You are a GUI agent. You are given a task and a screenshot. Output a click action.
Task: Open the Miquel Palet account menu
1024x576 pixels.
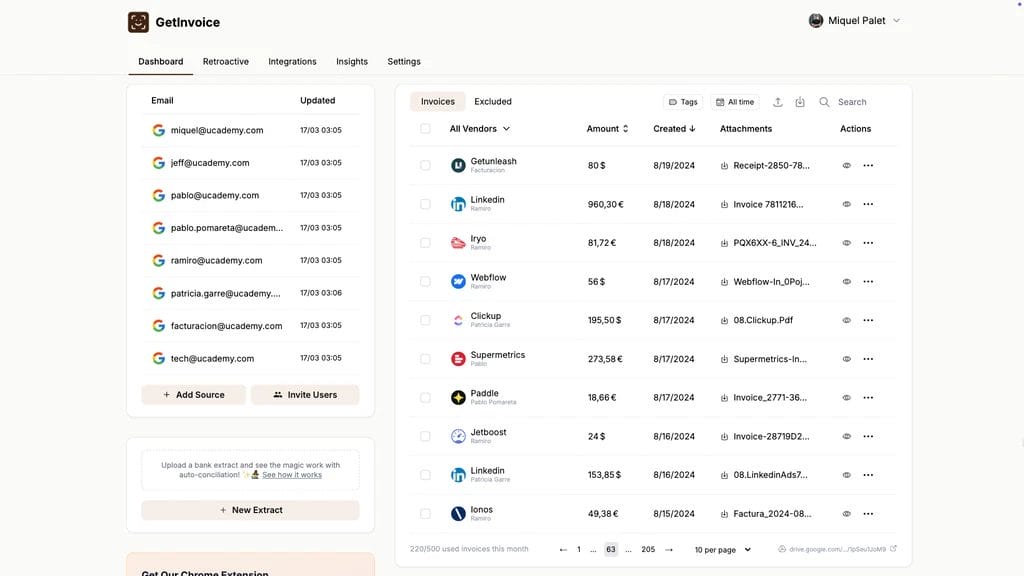[x=855, y=19]
